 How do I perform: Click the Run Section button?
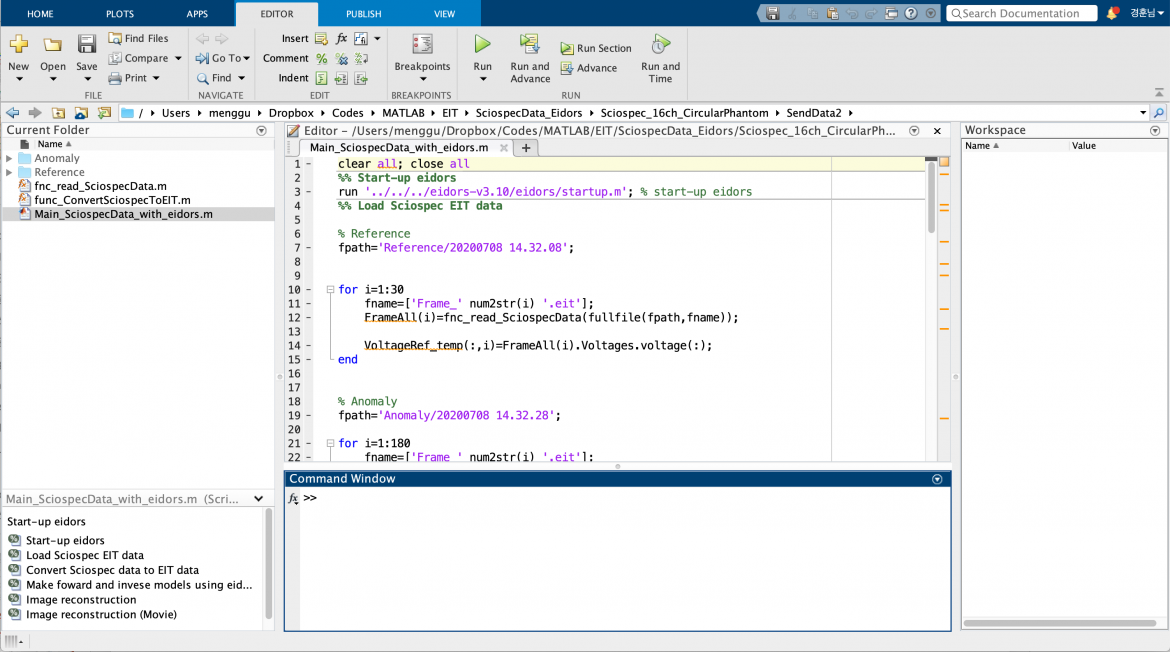596,48
